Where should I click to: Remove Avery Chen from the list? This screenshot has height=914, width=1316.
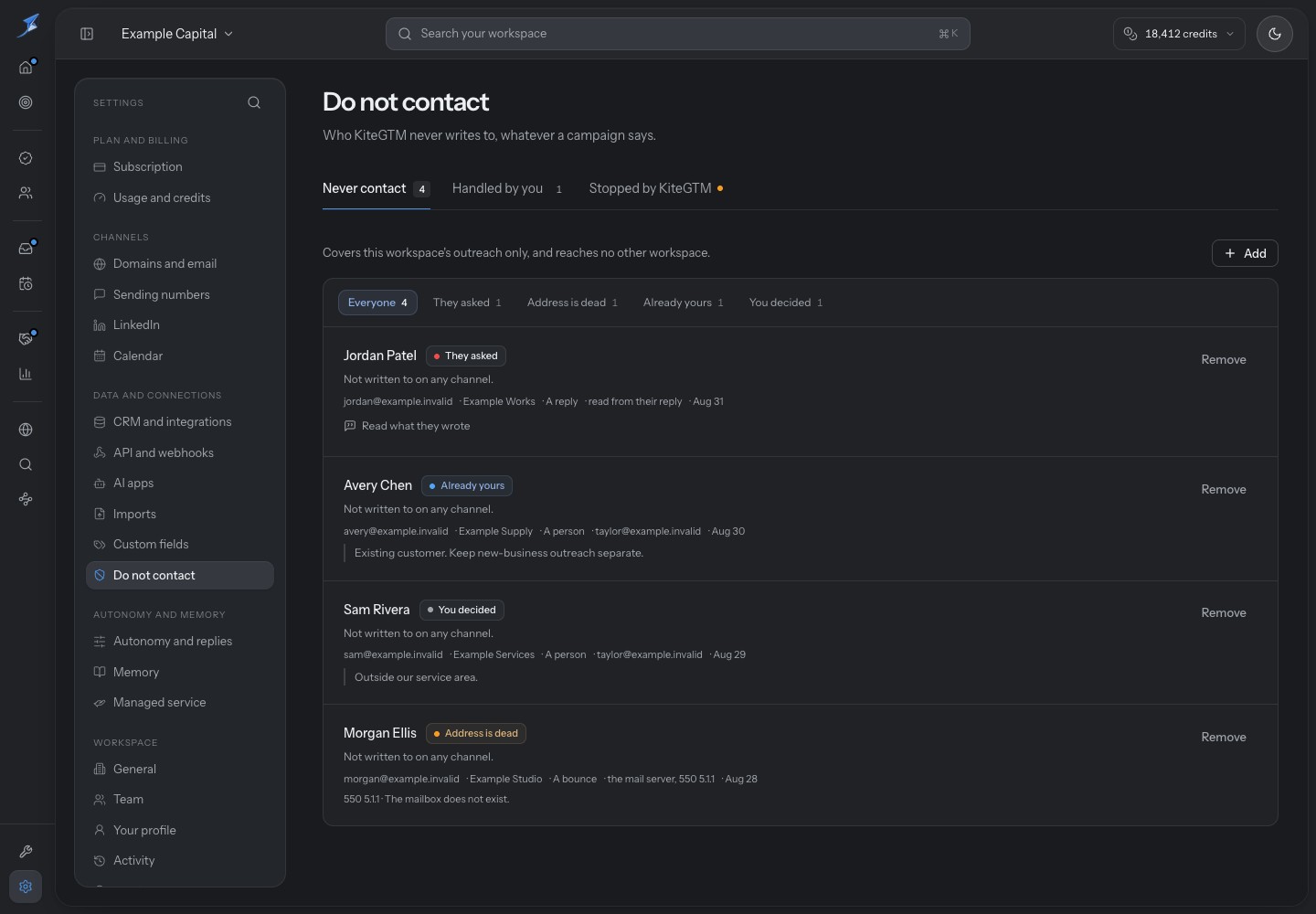pyautogui.click(x=1224, y=490)
